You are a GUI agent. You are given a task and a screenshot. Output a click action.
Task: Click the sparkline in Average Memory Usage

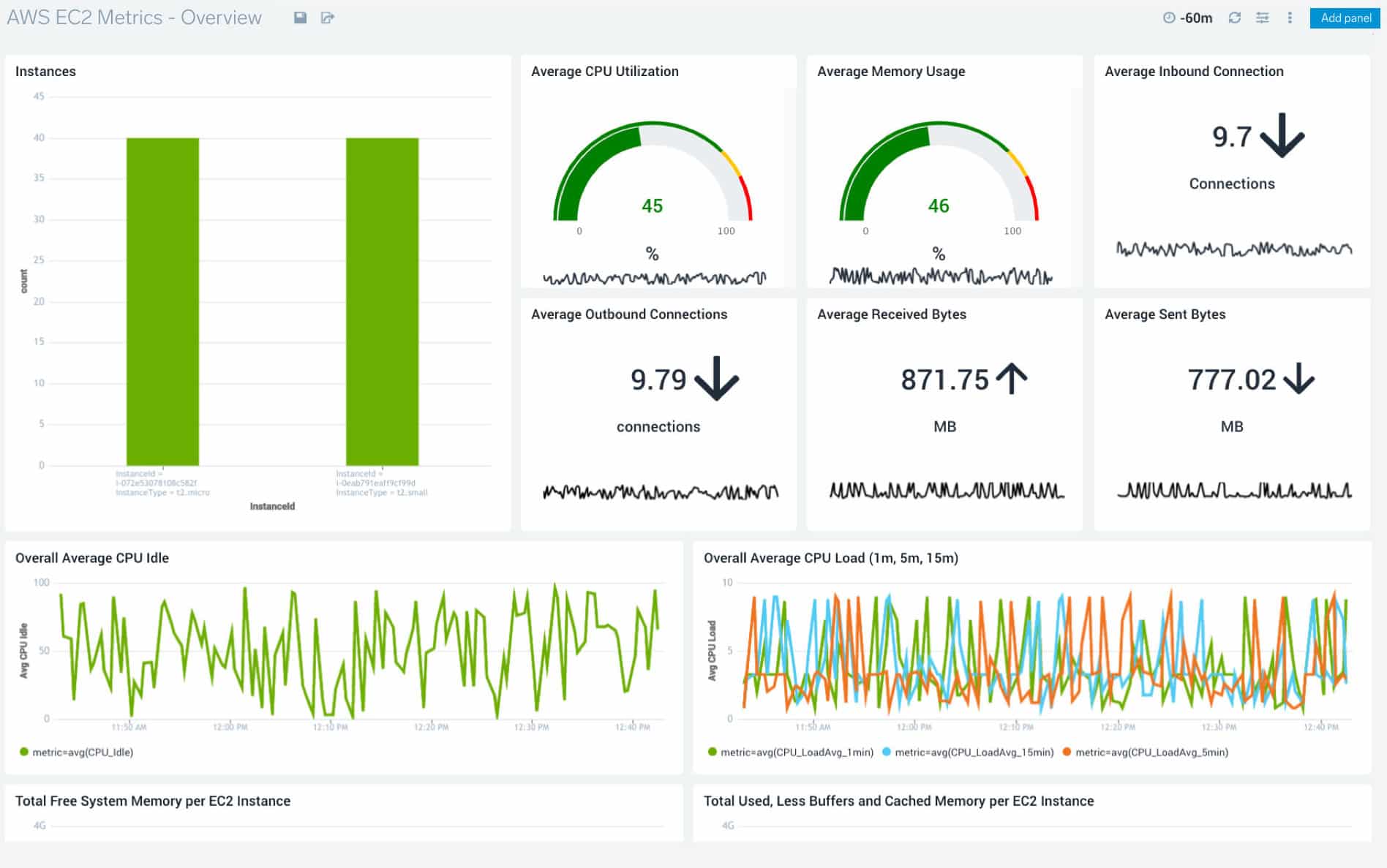pos(941,276)
